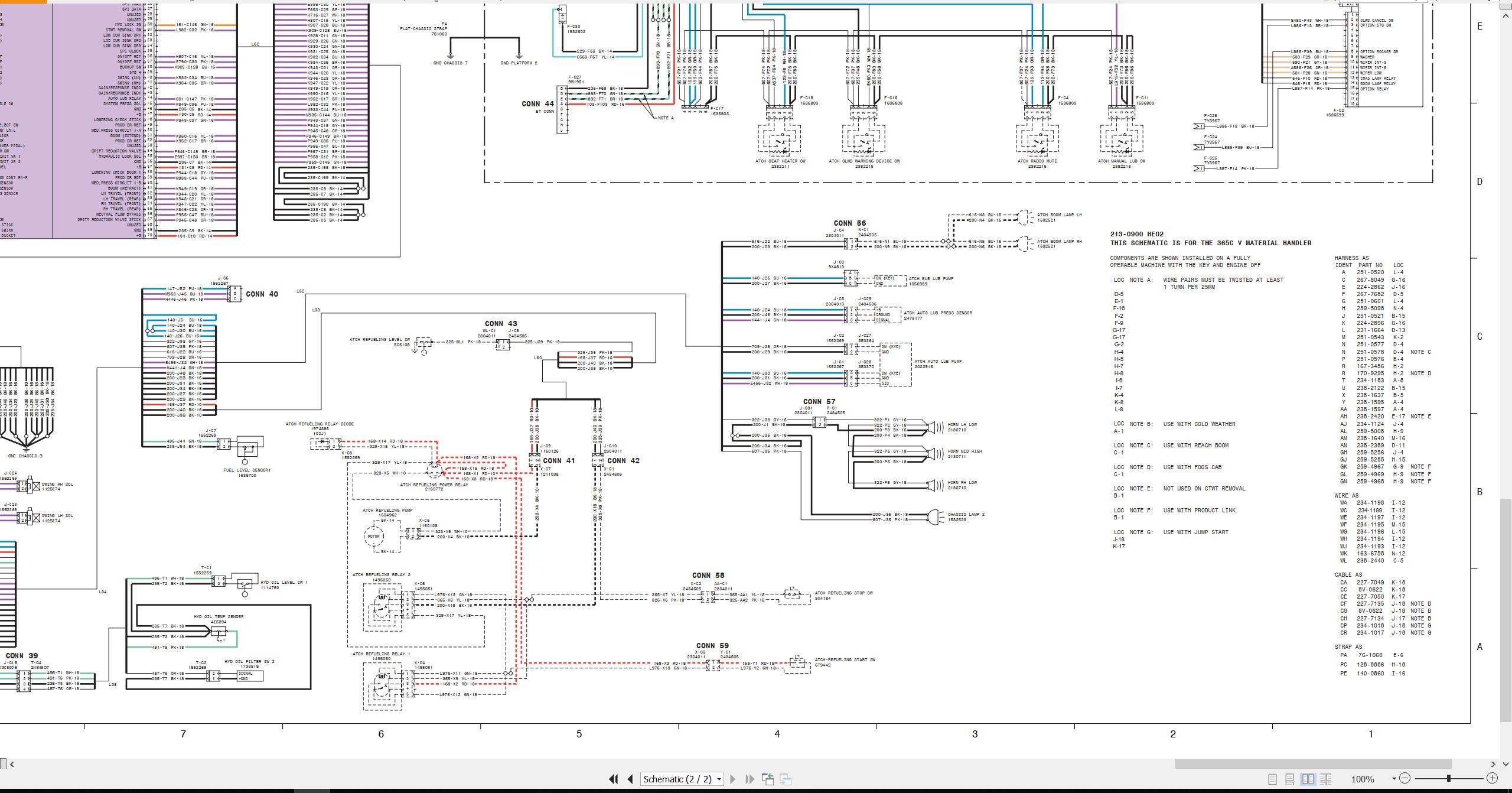Viewport: 1512px width, 793px height.
Task: Click the horizontal scrollbar left arrow
Action: 12,764
